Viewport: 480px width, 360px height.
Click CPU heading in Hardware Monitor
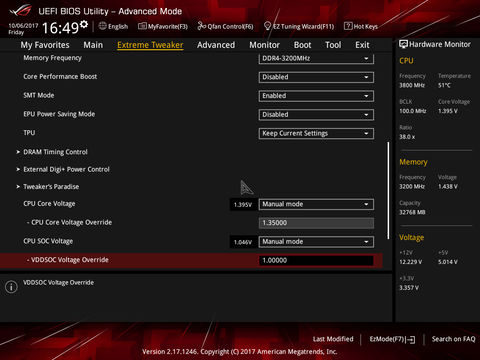tap(406, 61)
